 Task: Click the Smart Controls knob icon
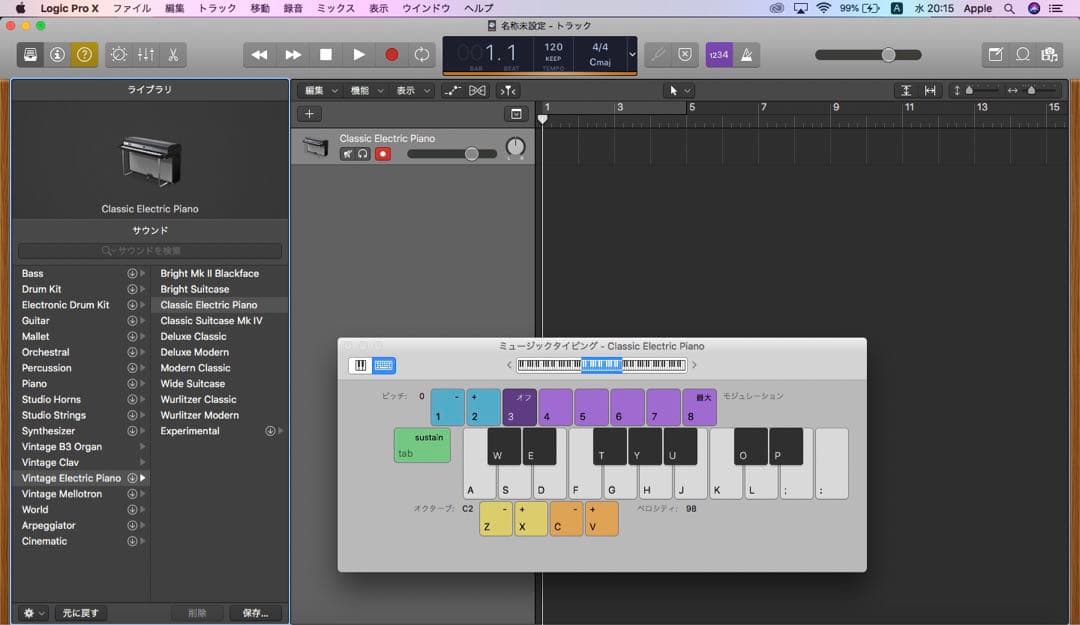119,55
